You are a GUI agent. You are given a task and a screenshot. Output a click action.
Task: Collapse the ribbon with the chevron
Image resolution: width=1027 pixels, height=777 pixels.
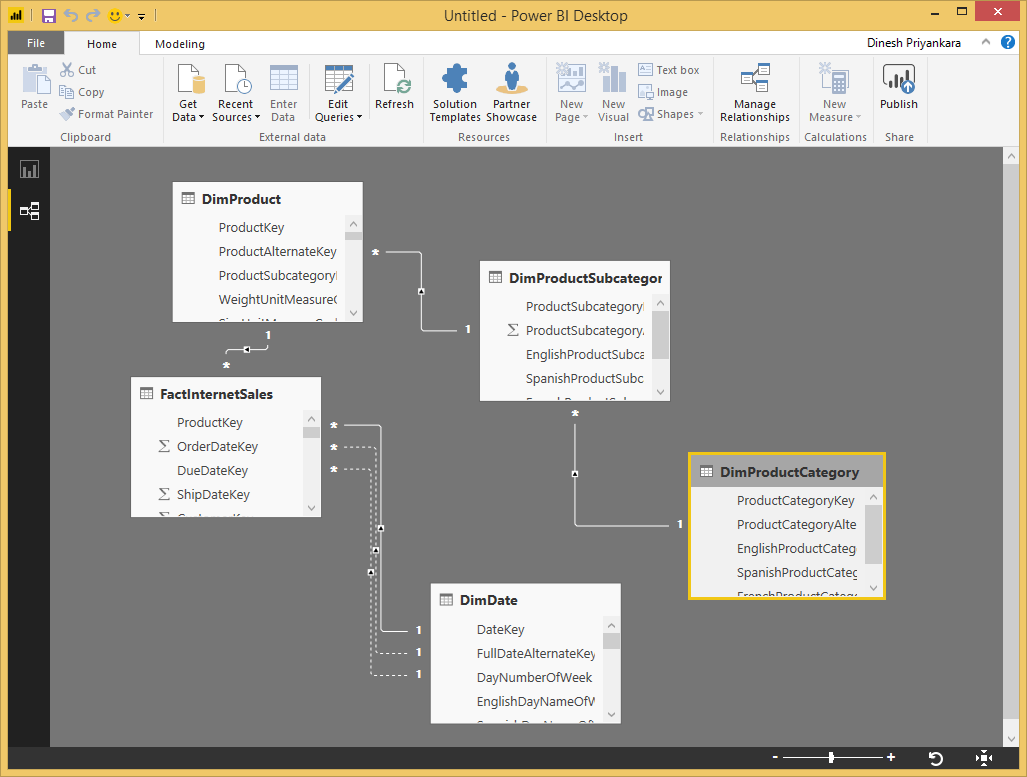coord(986,42)
